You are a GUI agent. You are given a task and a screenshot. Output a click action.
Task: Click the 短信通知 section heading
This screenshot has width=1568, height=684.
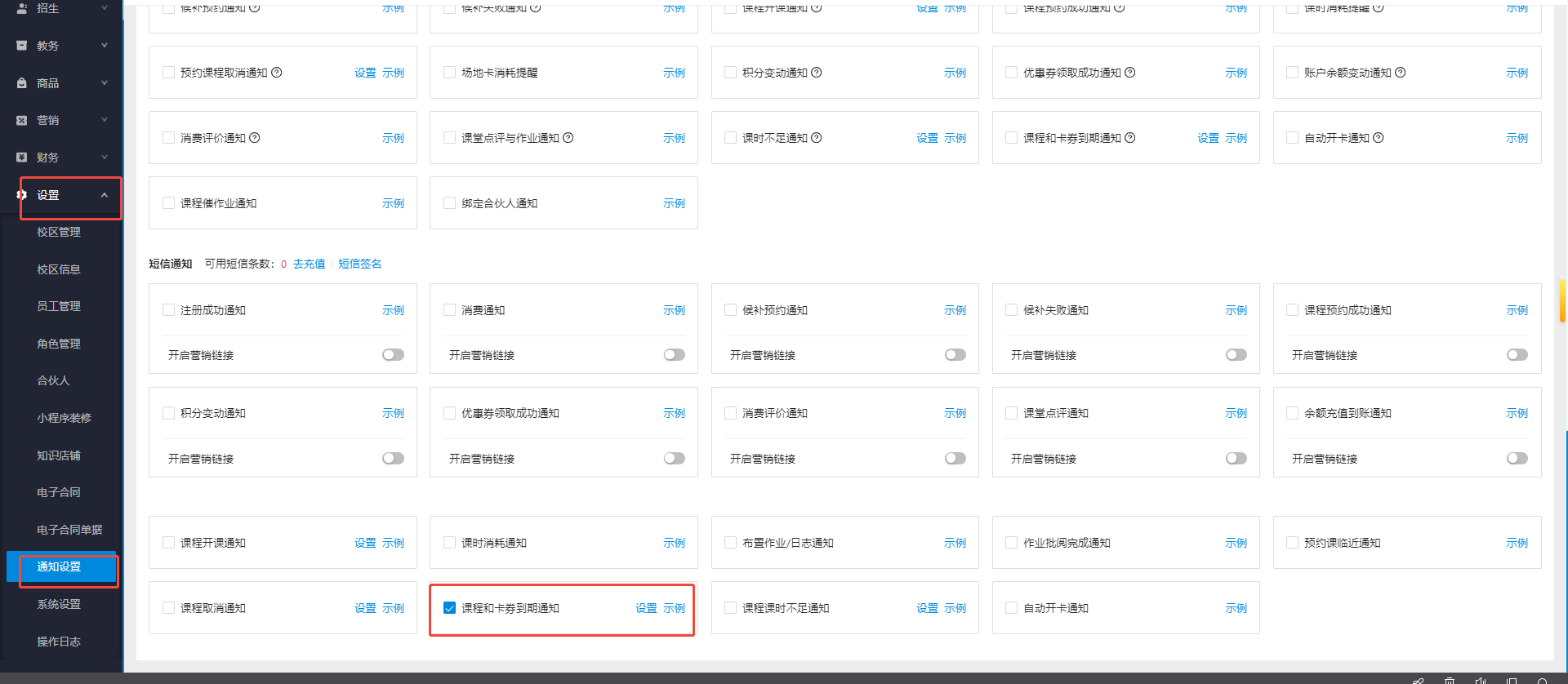pos(170,264)
